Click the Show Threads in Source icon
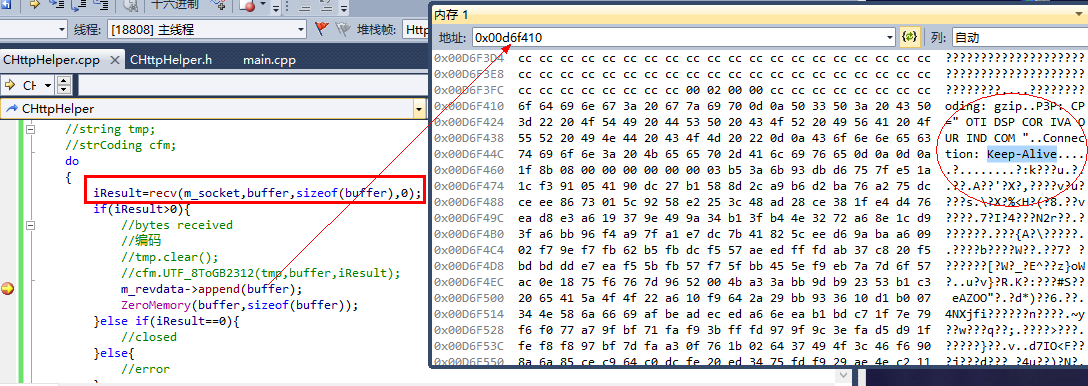The width and height of the screenshot is (1088, 386). [218, 4]
